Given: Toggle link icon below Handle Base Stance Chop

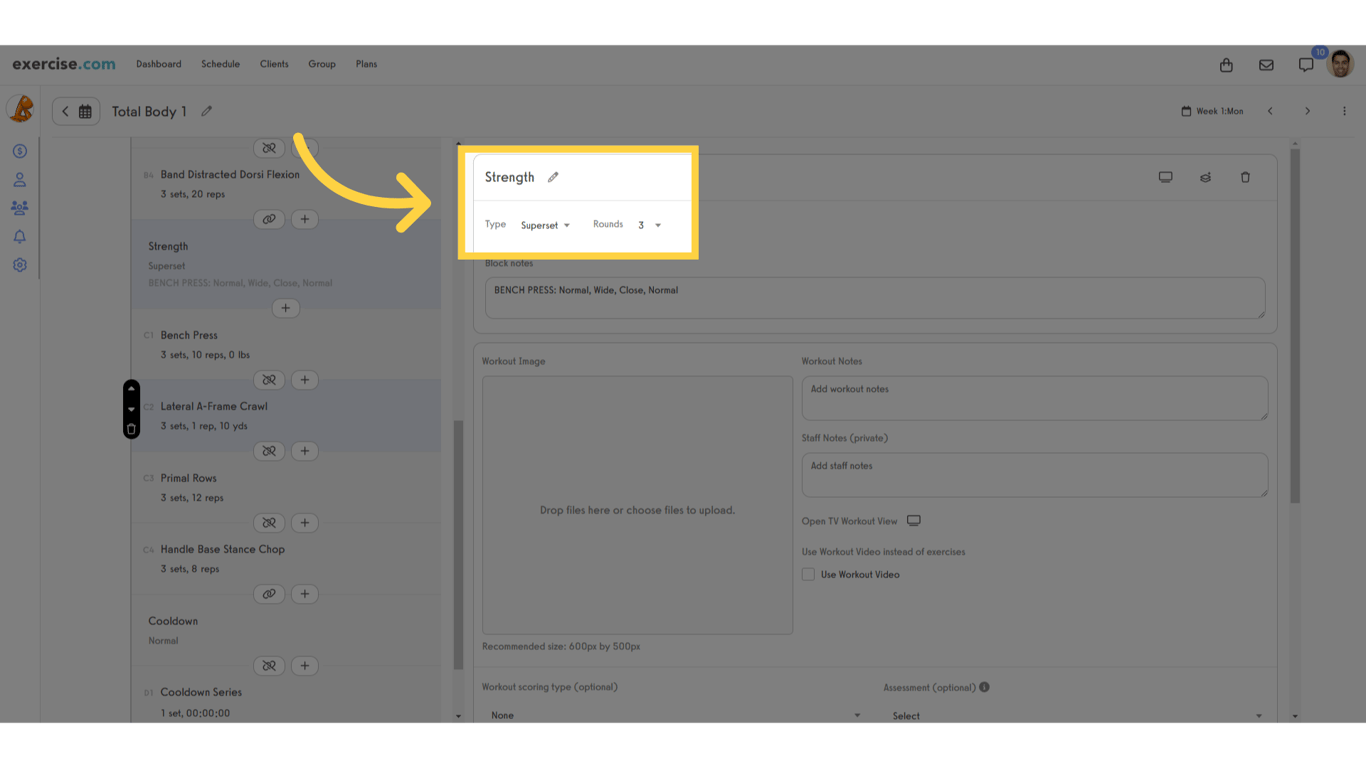Looking at the screenshot, I should [x=269, y=594].
